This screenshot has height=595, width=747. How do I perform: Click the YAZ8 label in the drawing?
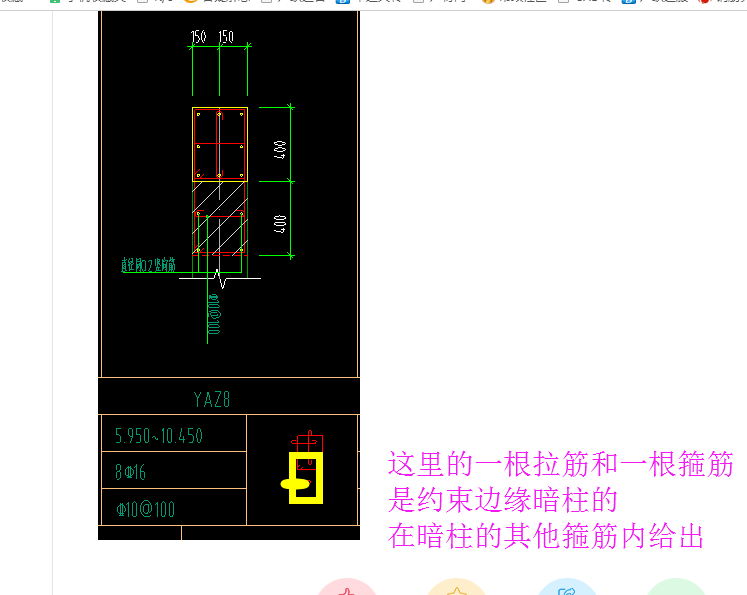pos(212,399)
